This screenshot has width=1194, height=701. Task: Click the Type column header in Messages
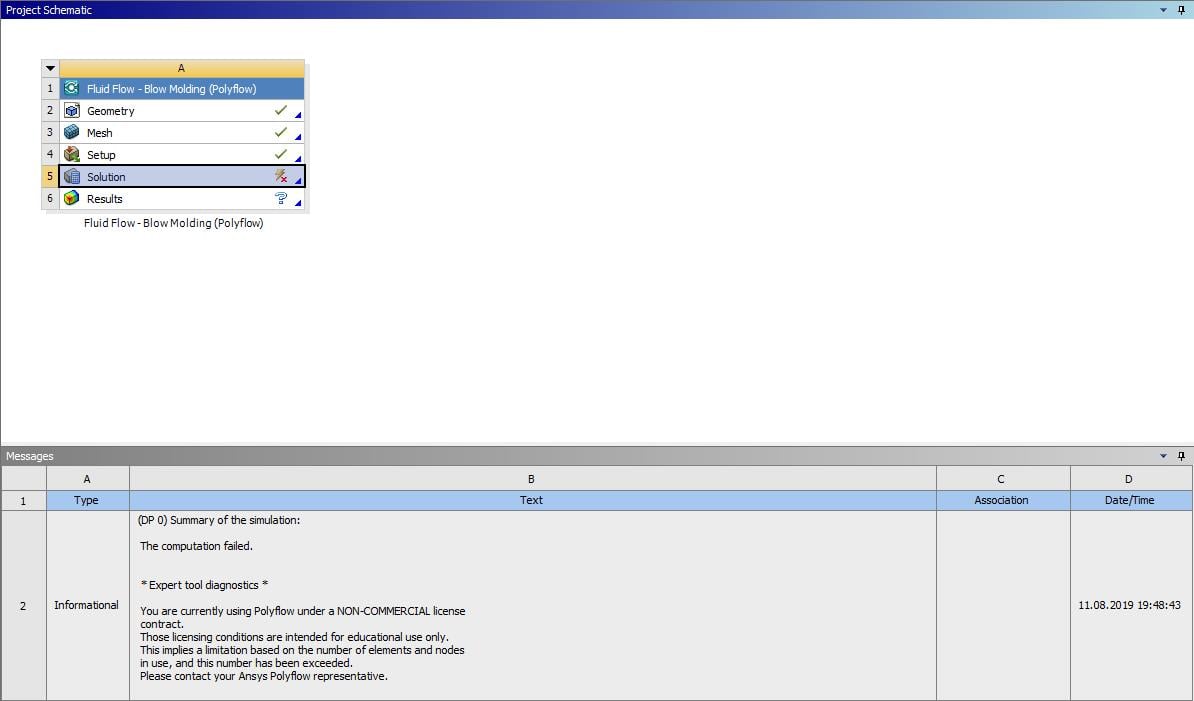click(x=87, y=500)
